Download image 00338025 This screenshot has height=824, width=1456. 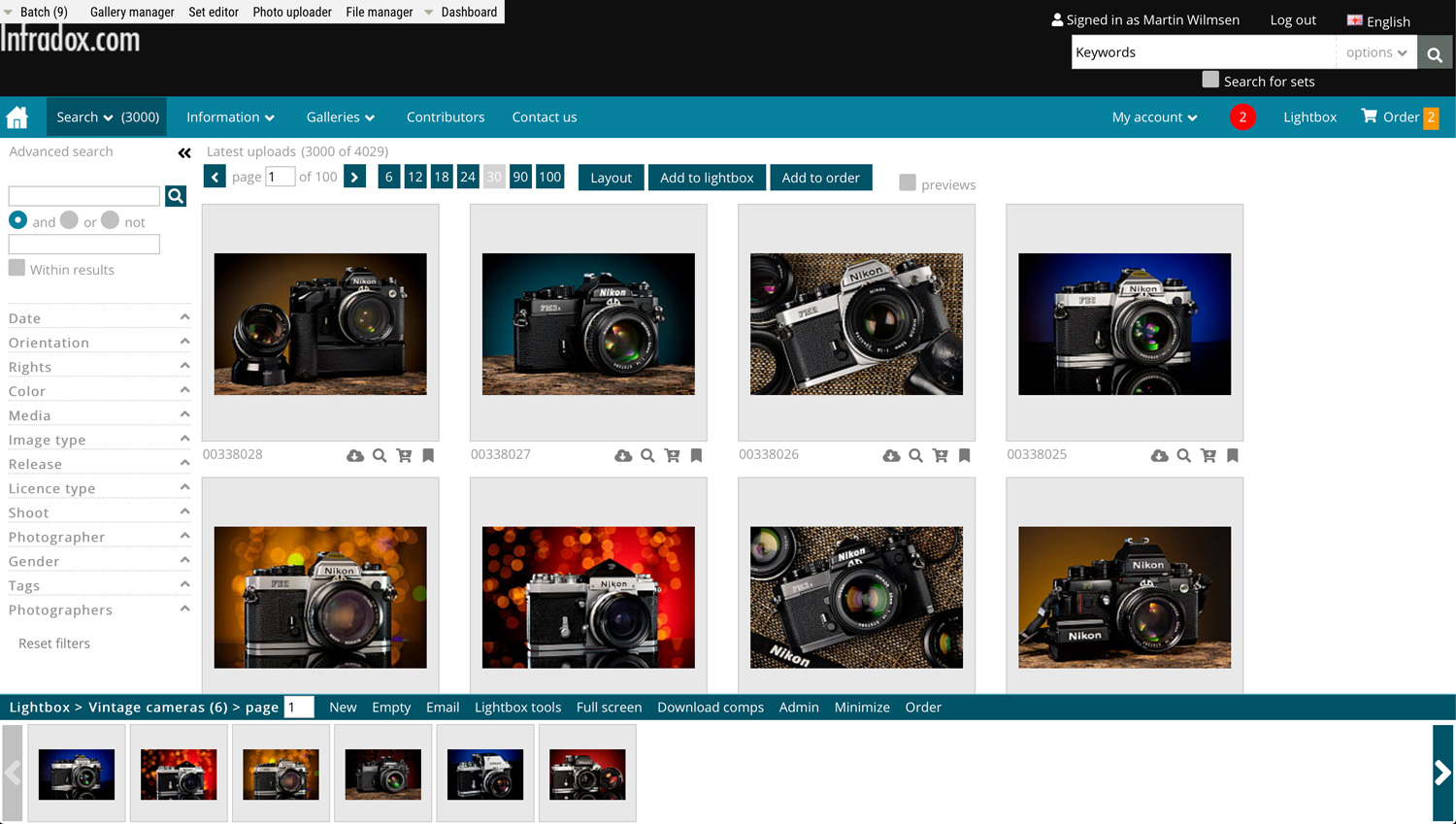tap(1159, 455)
